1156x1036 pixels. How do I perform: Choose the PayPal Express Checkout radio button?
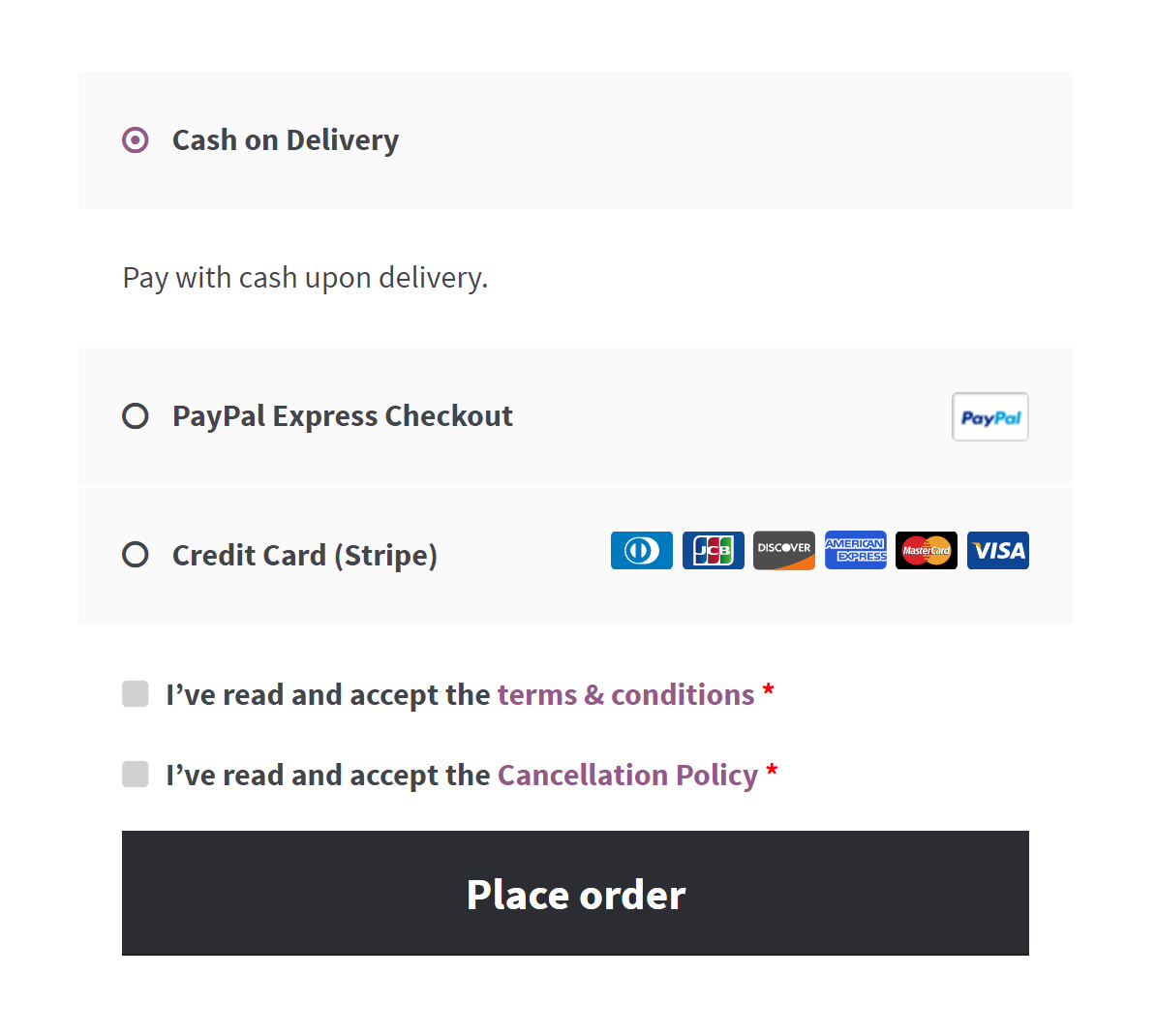click(x=136, y=416)
